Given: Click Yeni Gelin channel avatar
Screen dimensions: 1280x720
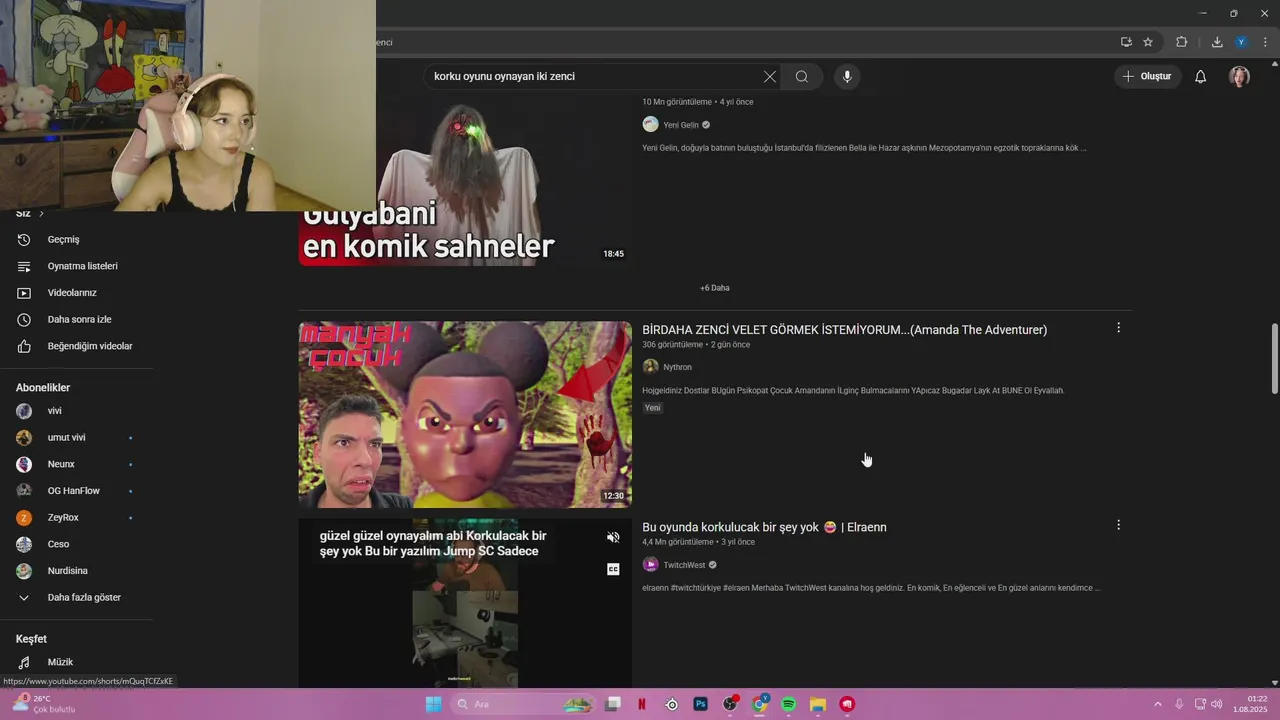Looking at the screenshot, I should 650,125.
